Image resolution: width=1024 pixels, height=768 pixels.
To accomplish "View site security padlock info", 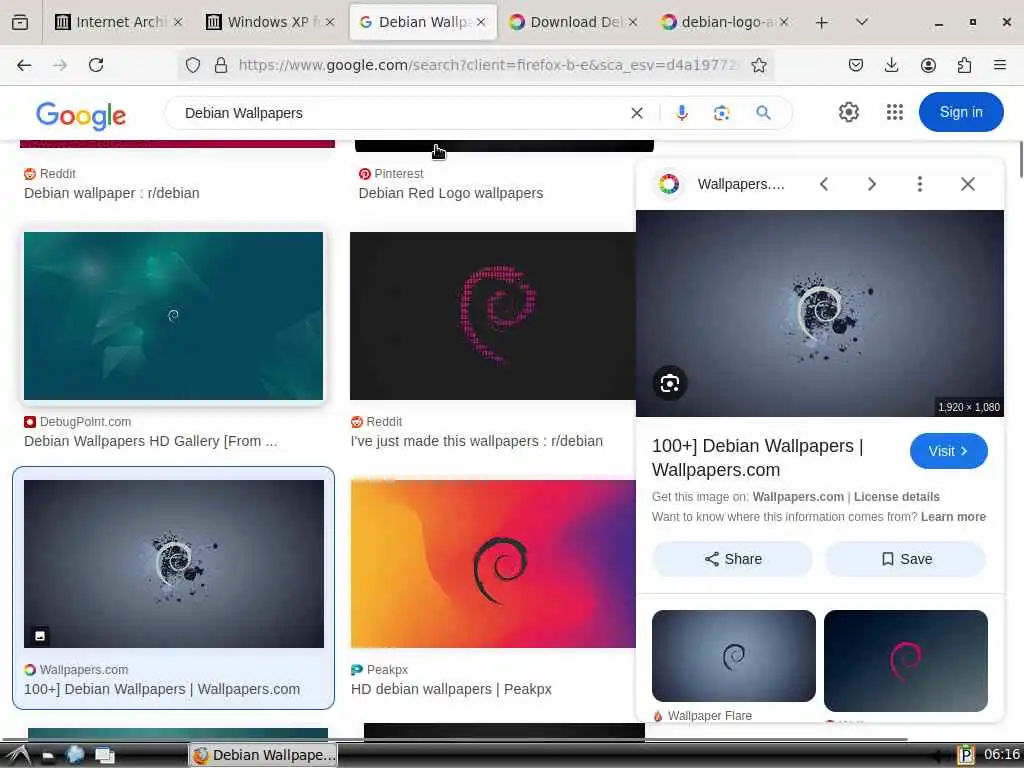I will [x=221, y=65].
